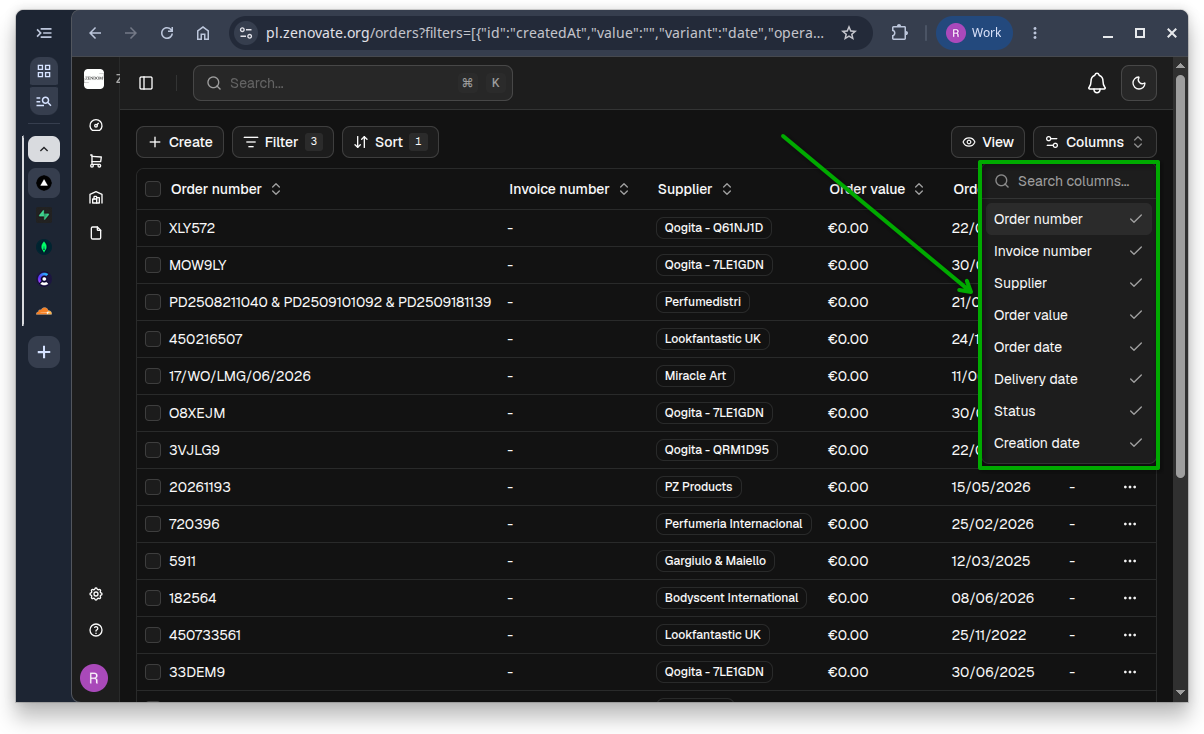Toggle Status column visibility
The width and height of the screenshot is (1204, 734).
[x=1068, y=411]
